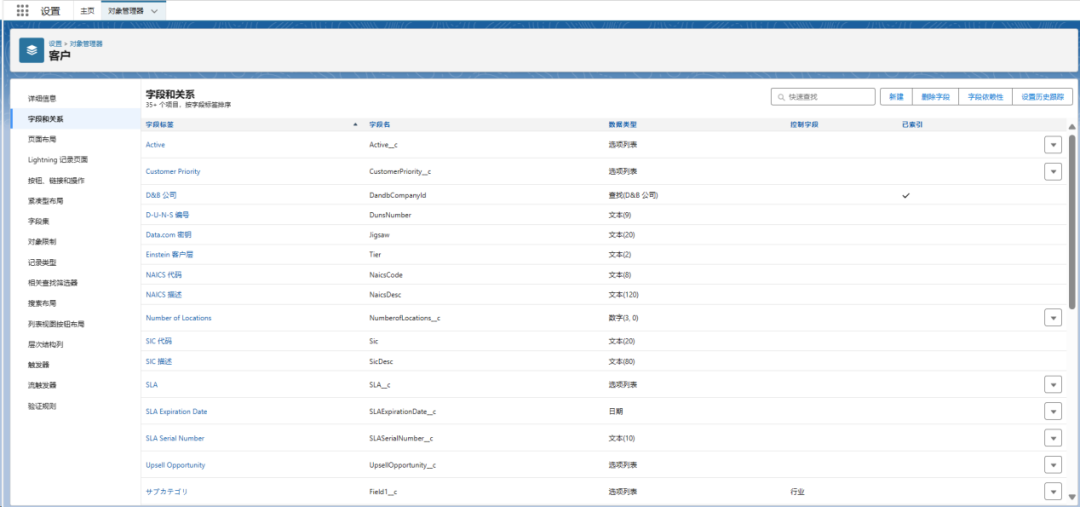Open row actions dropdown for Active field
This screenshot has width=1080, height=507.
pos(1052,145)
